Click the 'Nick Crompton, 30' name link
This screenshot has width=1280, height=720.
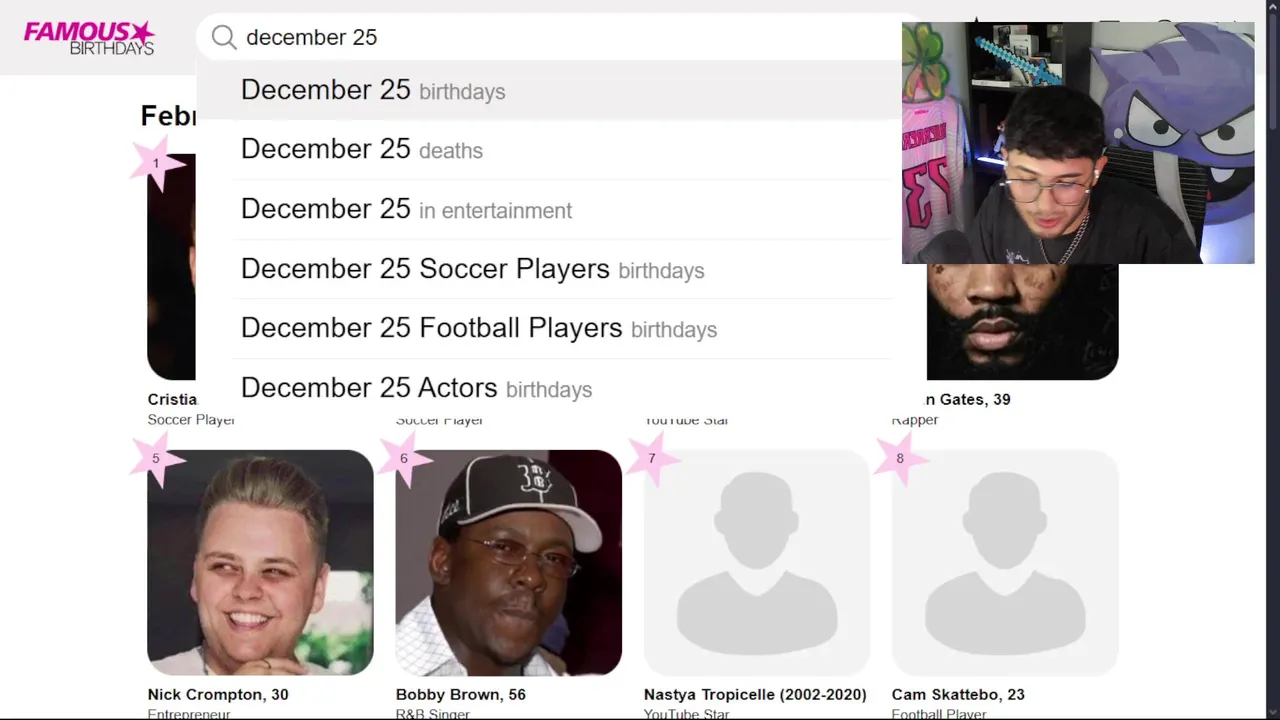pyautogui.click(x=218, y=694)
